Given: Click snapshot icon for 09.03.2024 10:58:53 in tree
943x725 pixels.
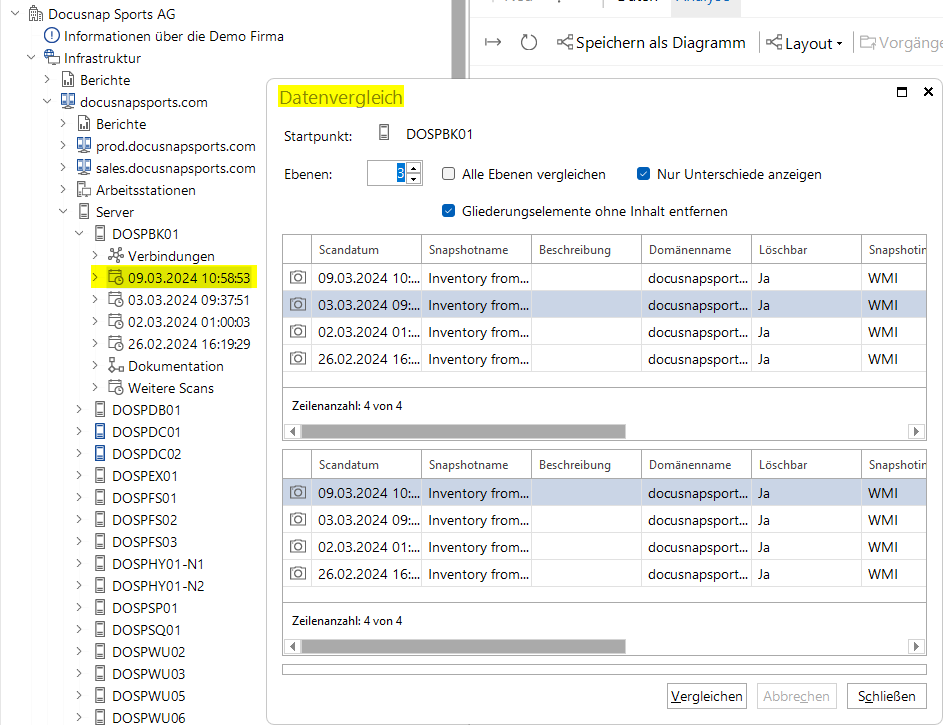Looking at the screenshot, I should (115, 278).
